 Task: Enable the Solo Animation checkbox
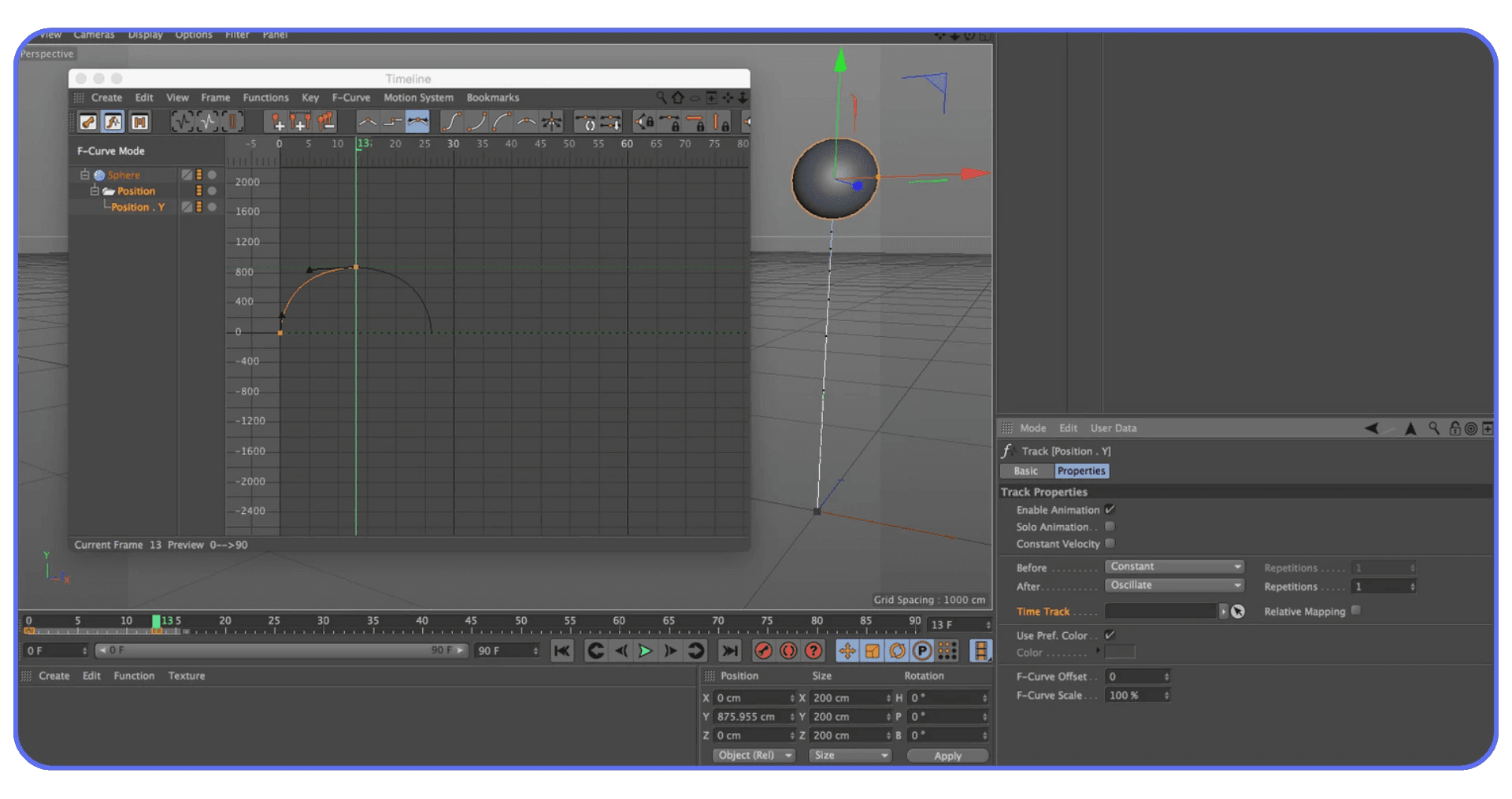[x=1110, y=527]
